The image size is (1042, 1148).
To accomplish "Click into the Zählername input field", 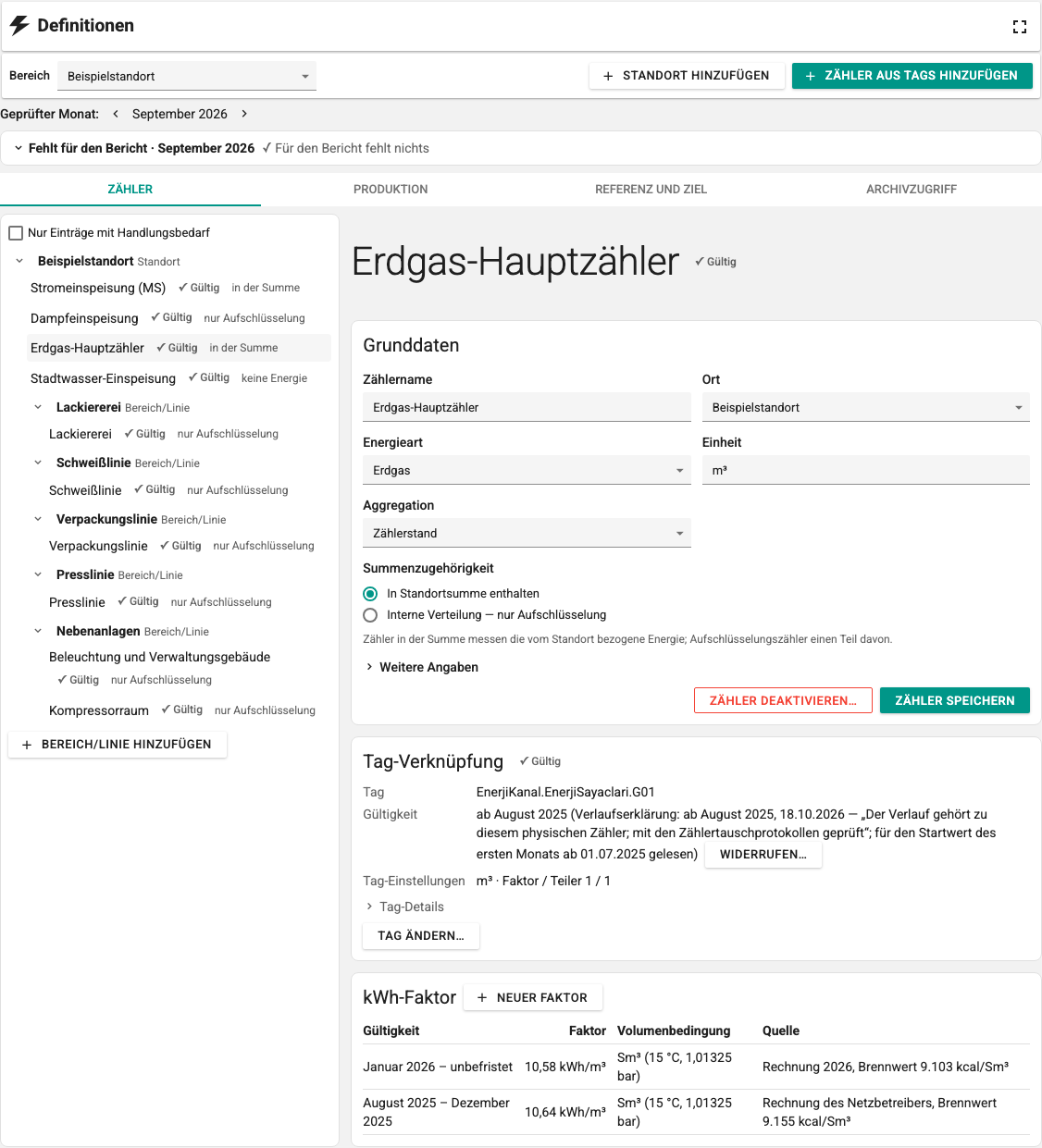I will [x=527, y=407].
